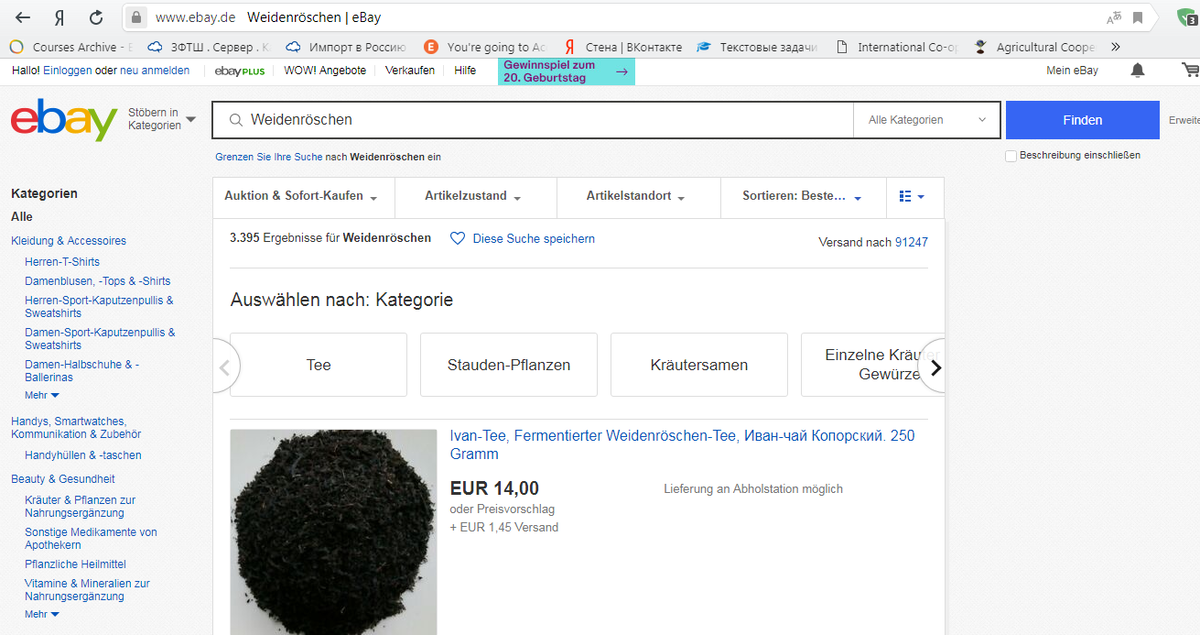Click the heart icon to save search
This screenshot has height=635, width=1200.
[457, 239]
